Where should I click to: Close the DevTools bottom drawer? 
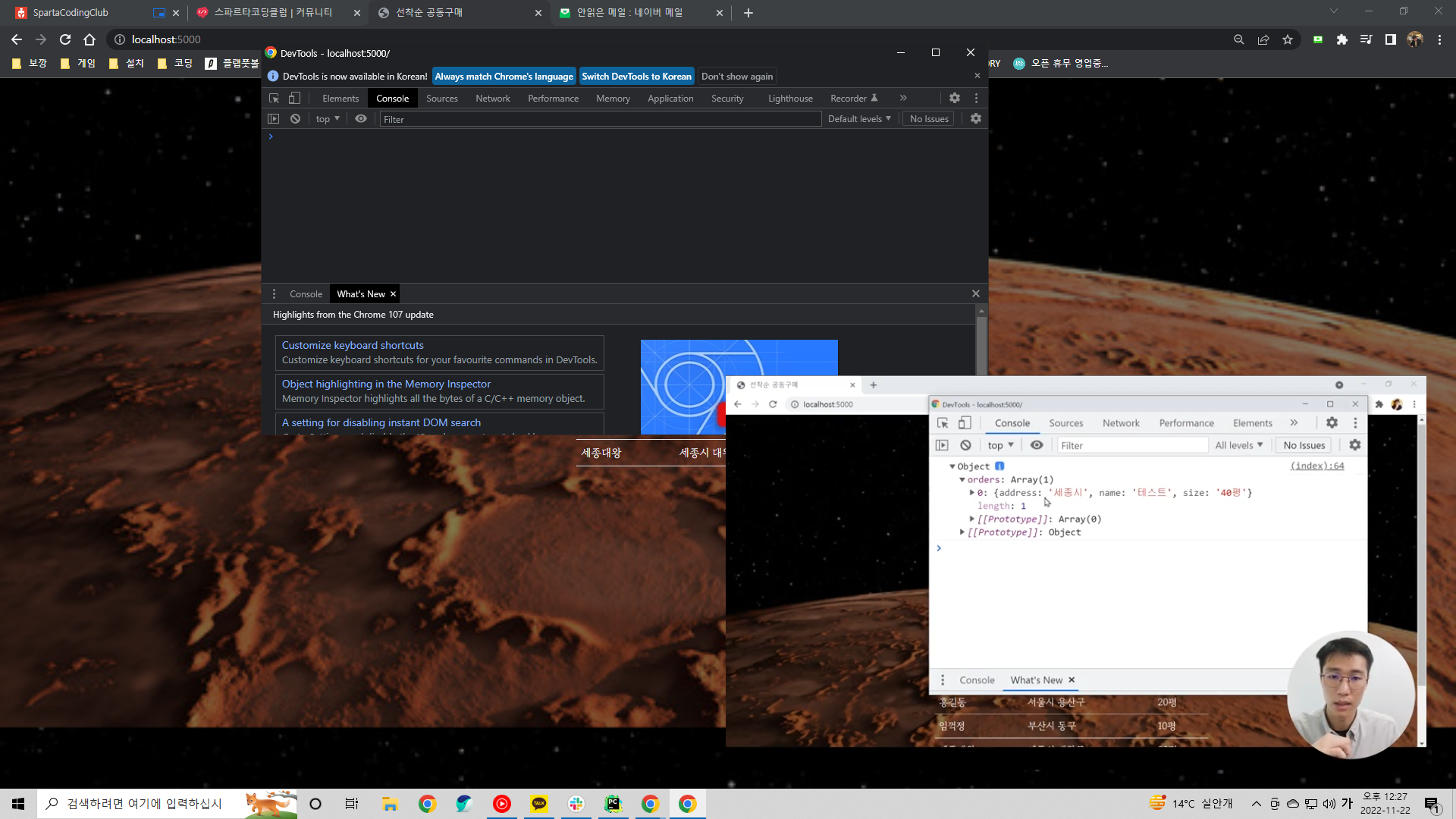(x=976, y=294)
